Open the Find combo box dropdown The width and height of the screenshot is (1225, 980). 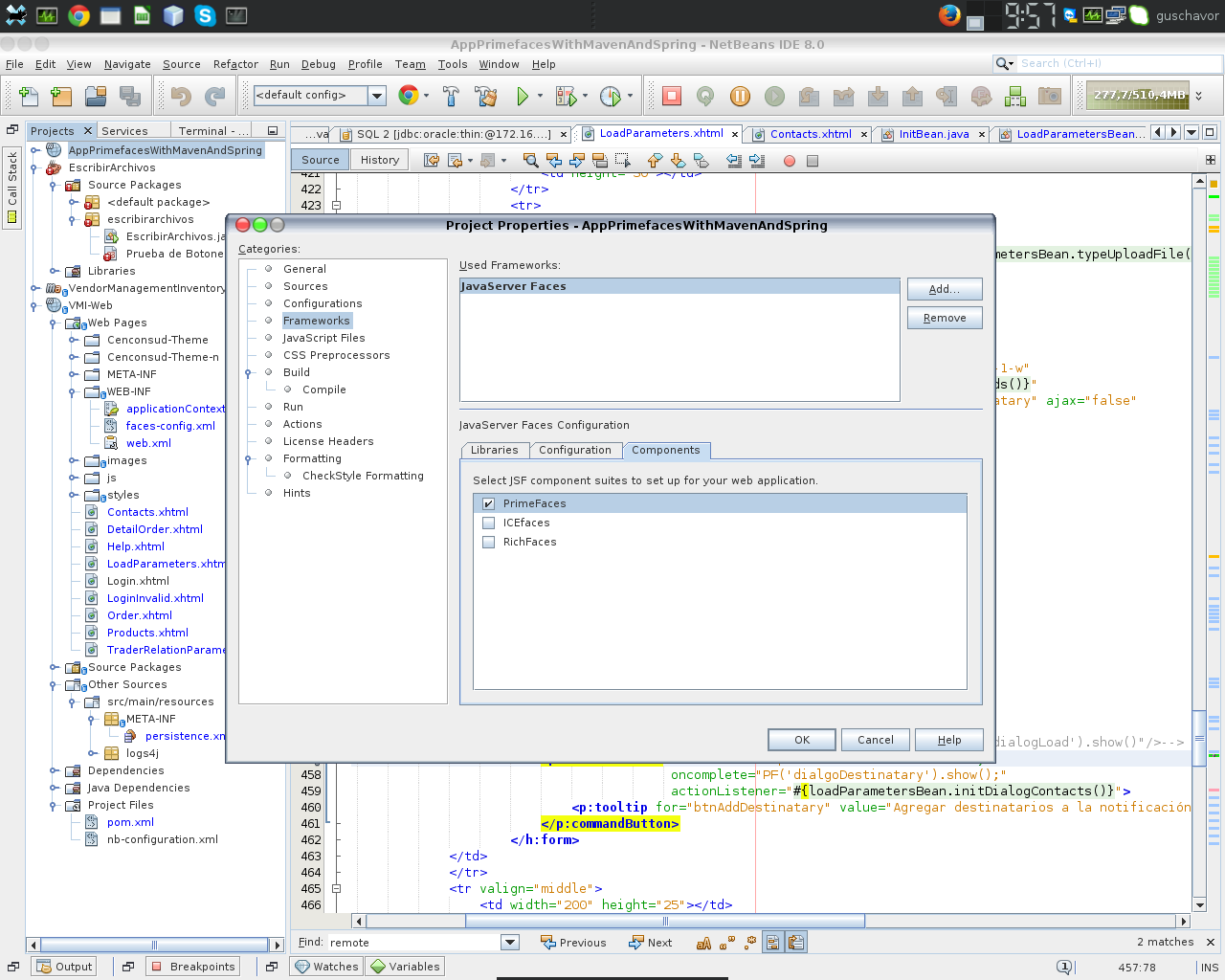click(510, 942)
